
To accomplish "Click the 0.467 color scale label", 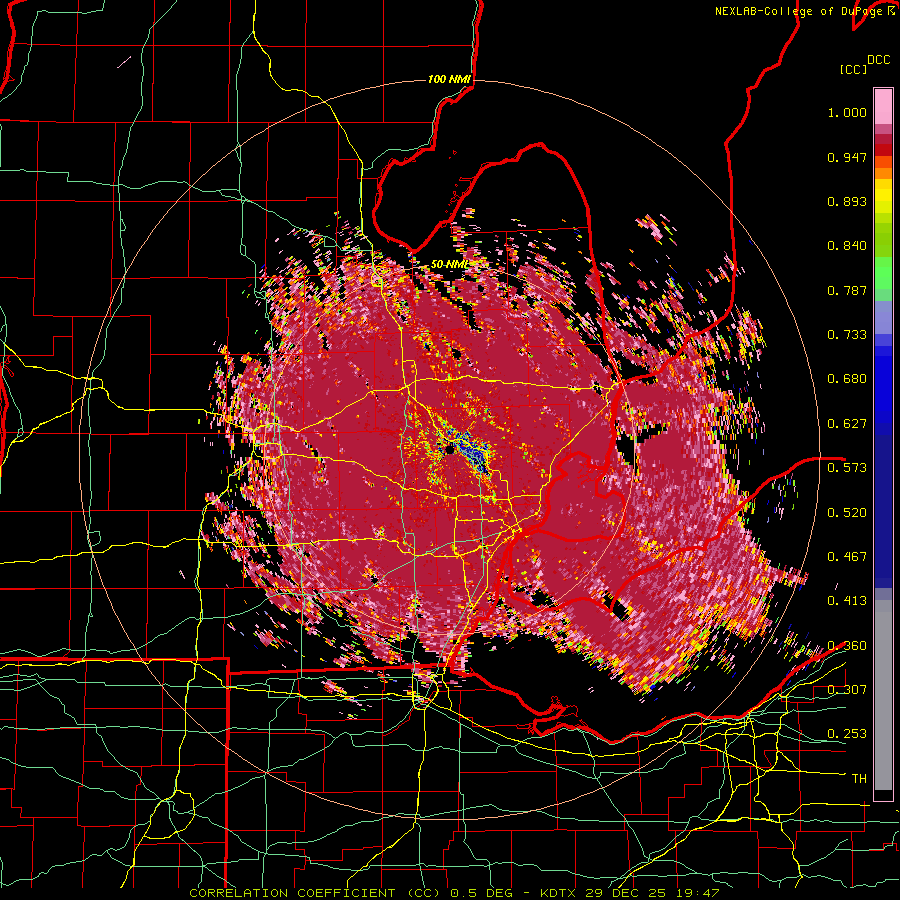I will pyautogui.click(x=847, y=557).
